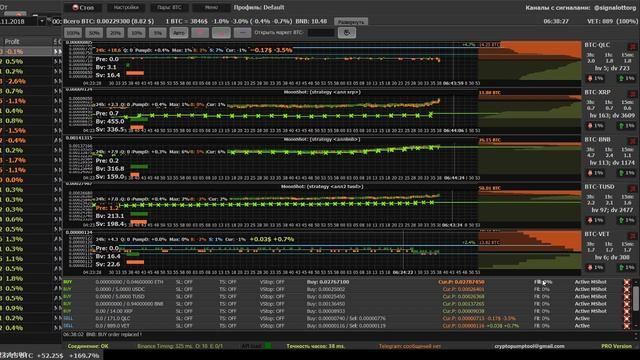Click 'Соединение: OK' connection status text

[88, 346]
